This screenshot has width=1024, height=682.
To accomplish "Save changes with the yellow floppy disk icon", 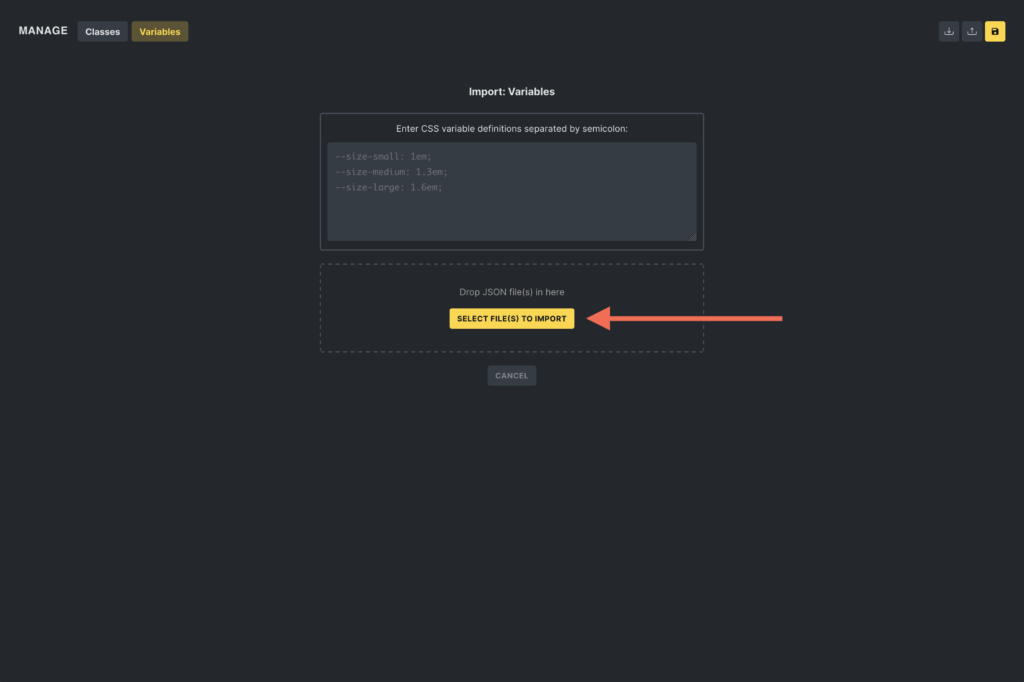I will tap(995, 31).
